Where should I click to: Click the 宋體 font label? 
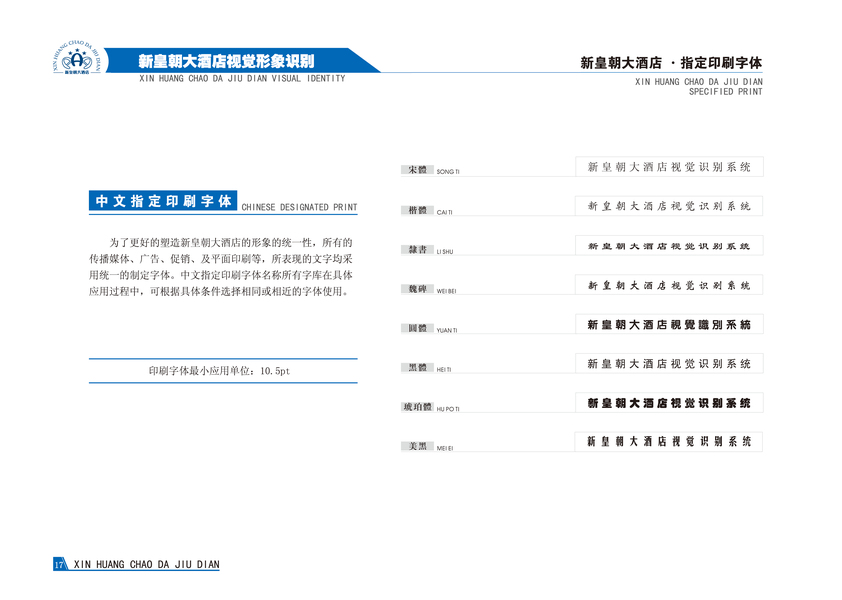point(417,170)
